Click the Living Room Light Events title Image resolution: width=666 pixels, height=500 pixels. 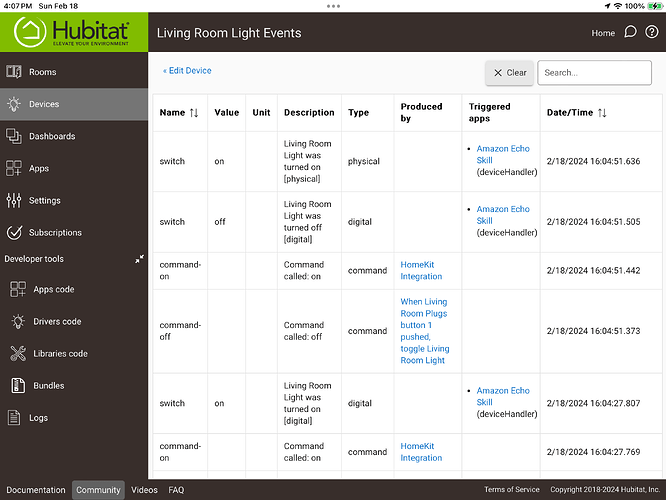tap(229, 33)
